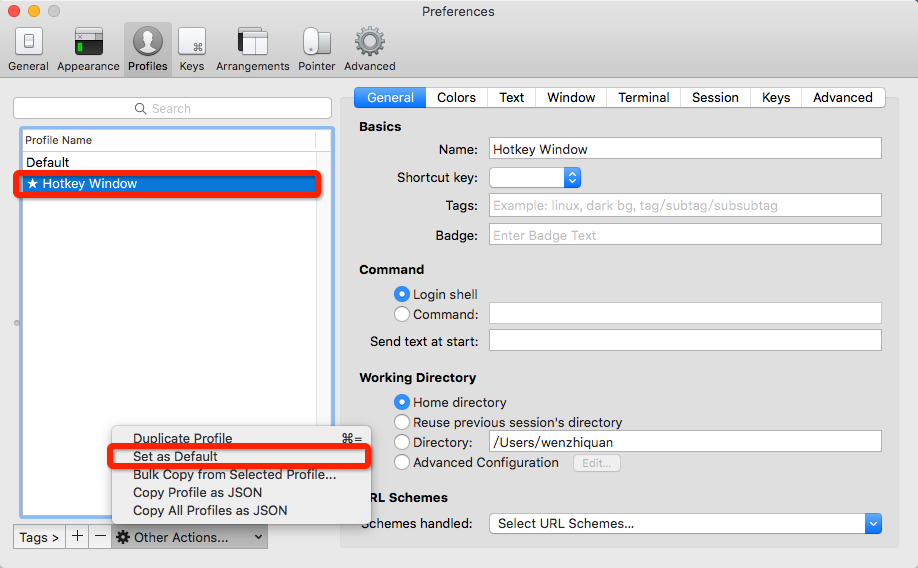Choose Copy All Profiles as JSON

click(x=241, y=511)
